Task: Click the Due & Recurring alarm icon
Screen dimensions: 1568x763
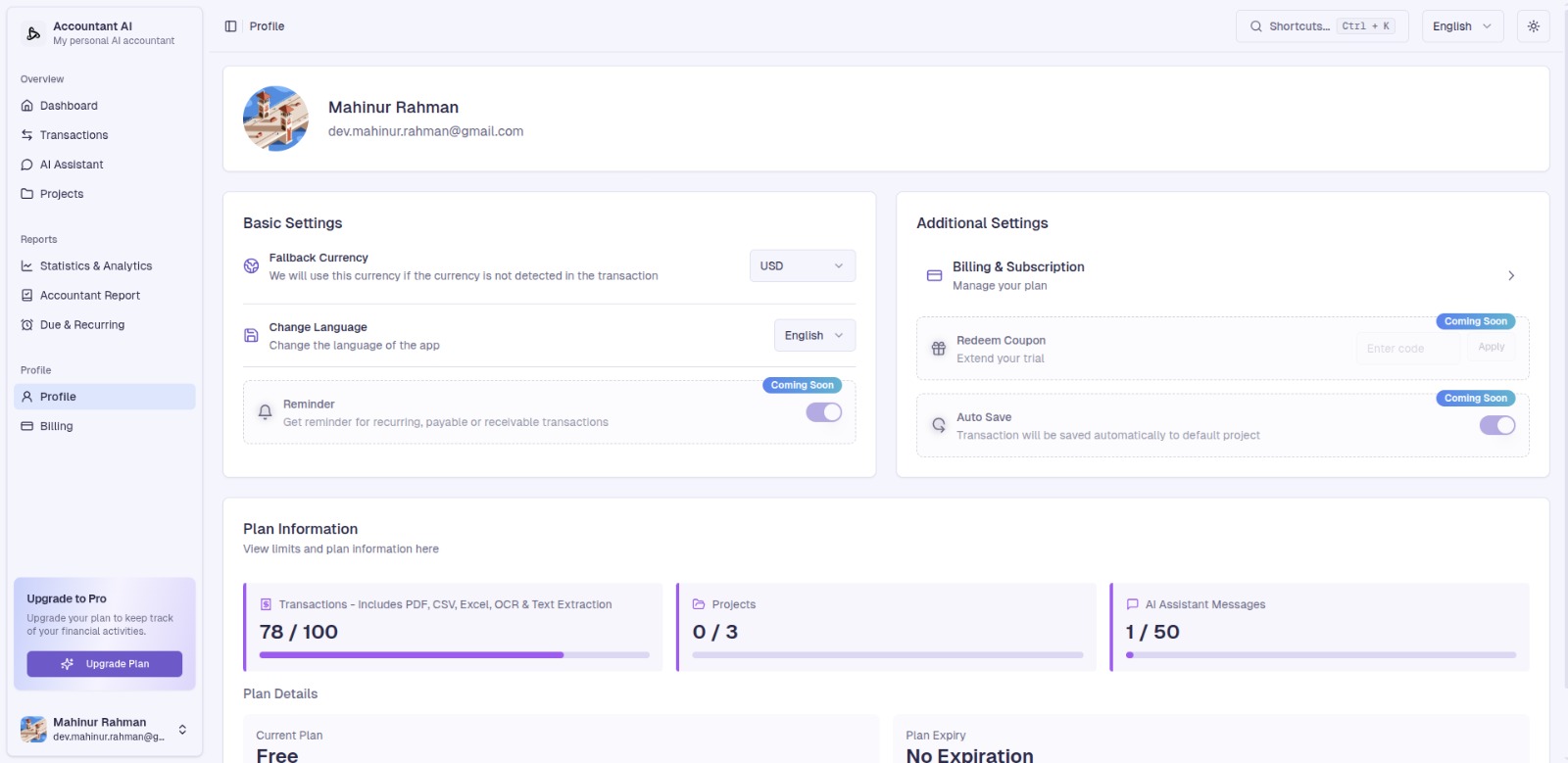Action: click(x=27, y=325)
